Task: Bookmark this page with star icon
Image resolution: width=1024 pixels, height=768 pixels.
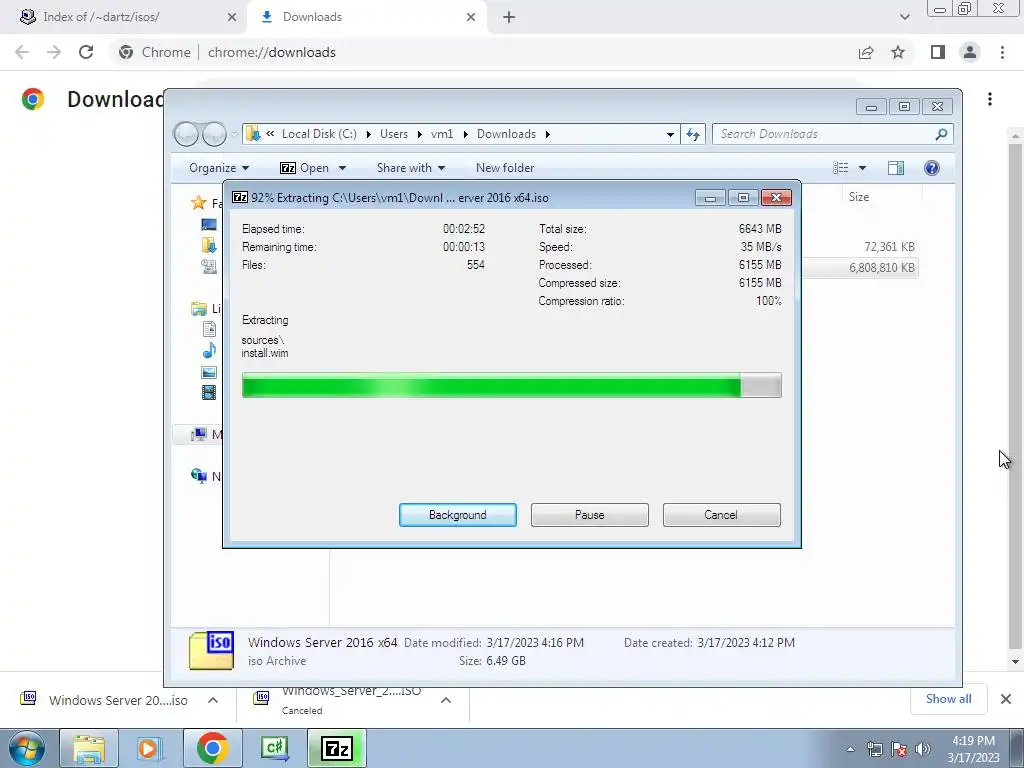Action: click(x=898, y=52)
